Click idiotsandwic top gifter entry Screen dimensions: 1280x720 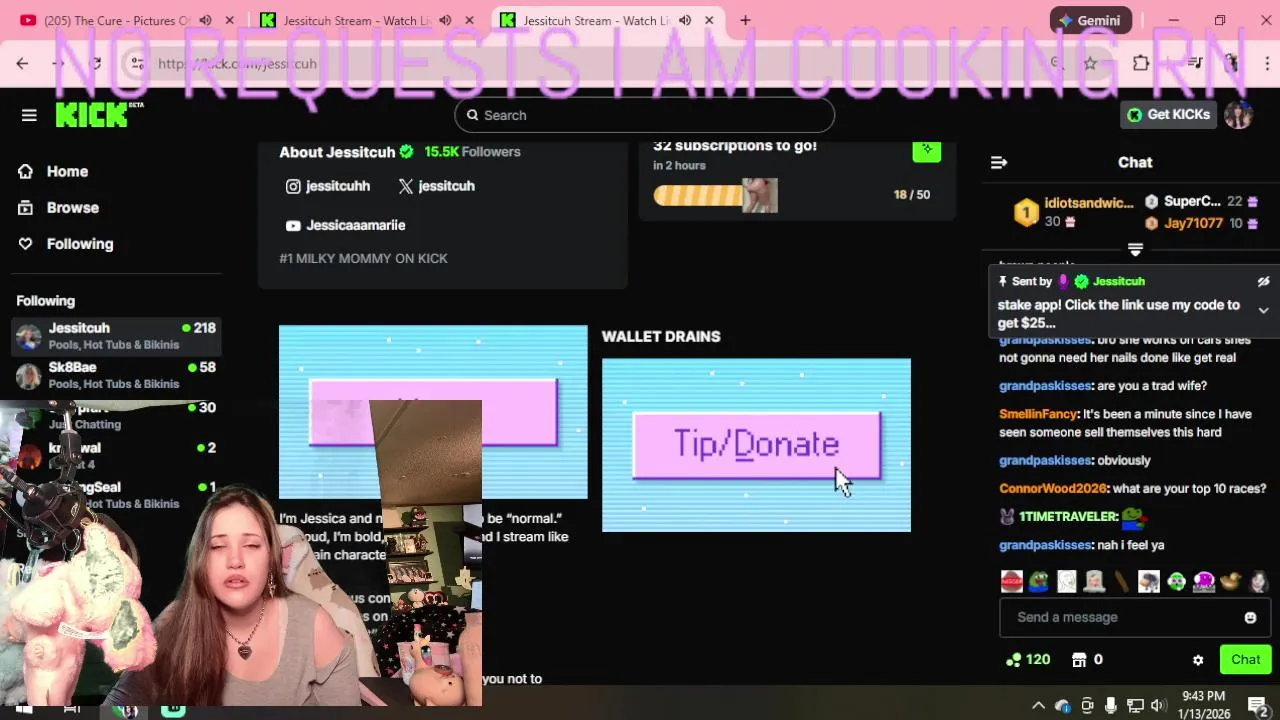pyautogui.click(x=1073, y=212)
